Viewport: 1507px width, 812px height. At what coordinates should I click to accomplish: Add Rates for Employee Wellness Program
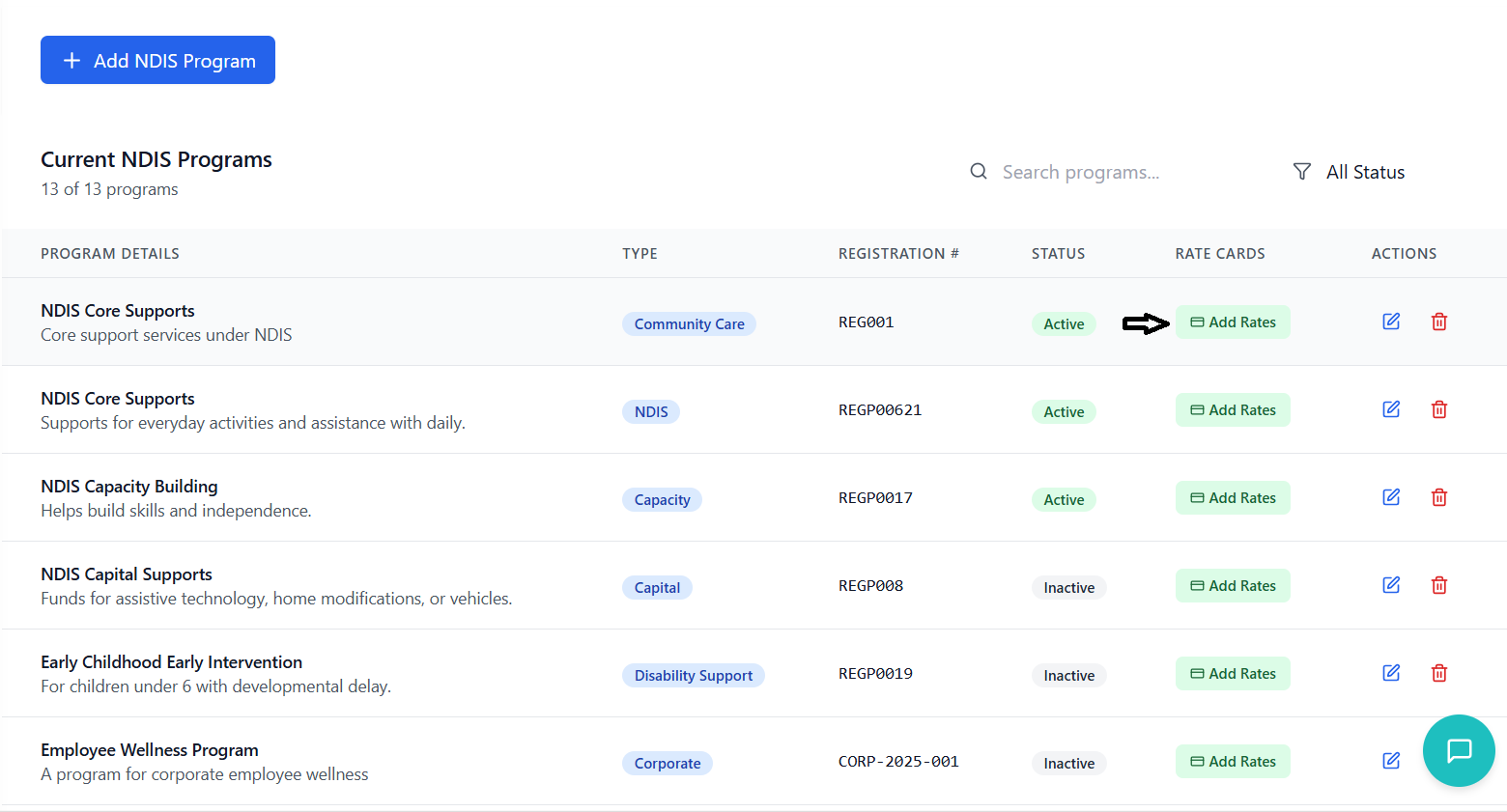click(x=1233, y=762)
